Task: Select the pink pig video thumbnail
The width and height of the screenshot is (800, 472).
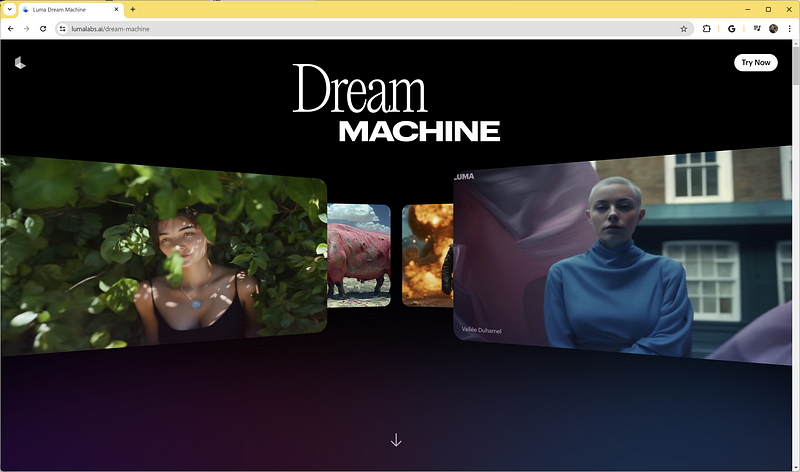Action: (359, 255)
